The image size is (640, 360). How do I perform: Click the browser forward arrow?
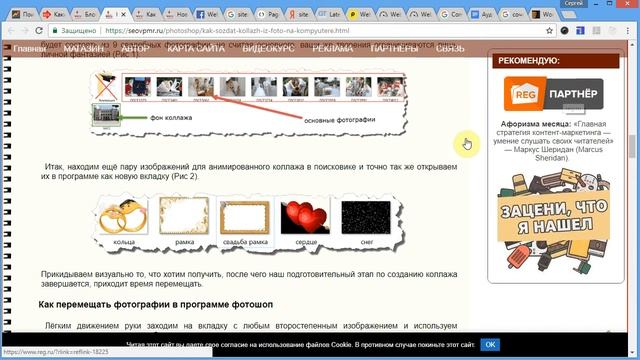tap(25, 31)
